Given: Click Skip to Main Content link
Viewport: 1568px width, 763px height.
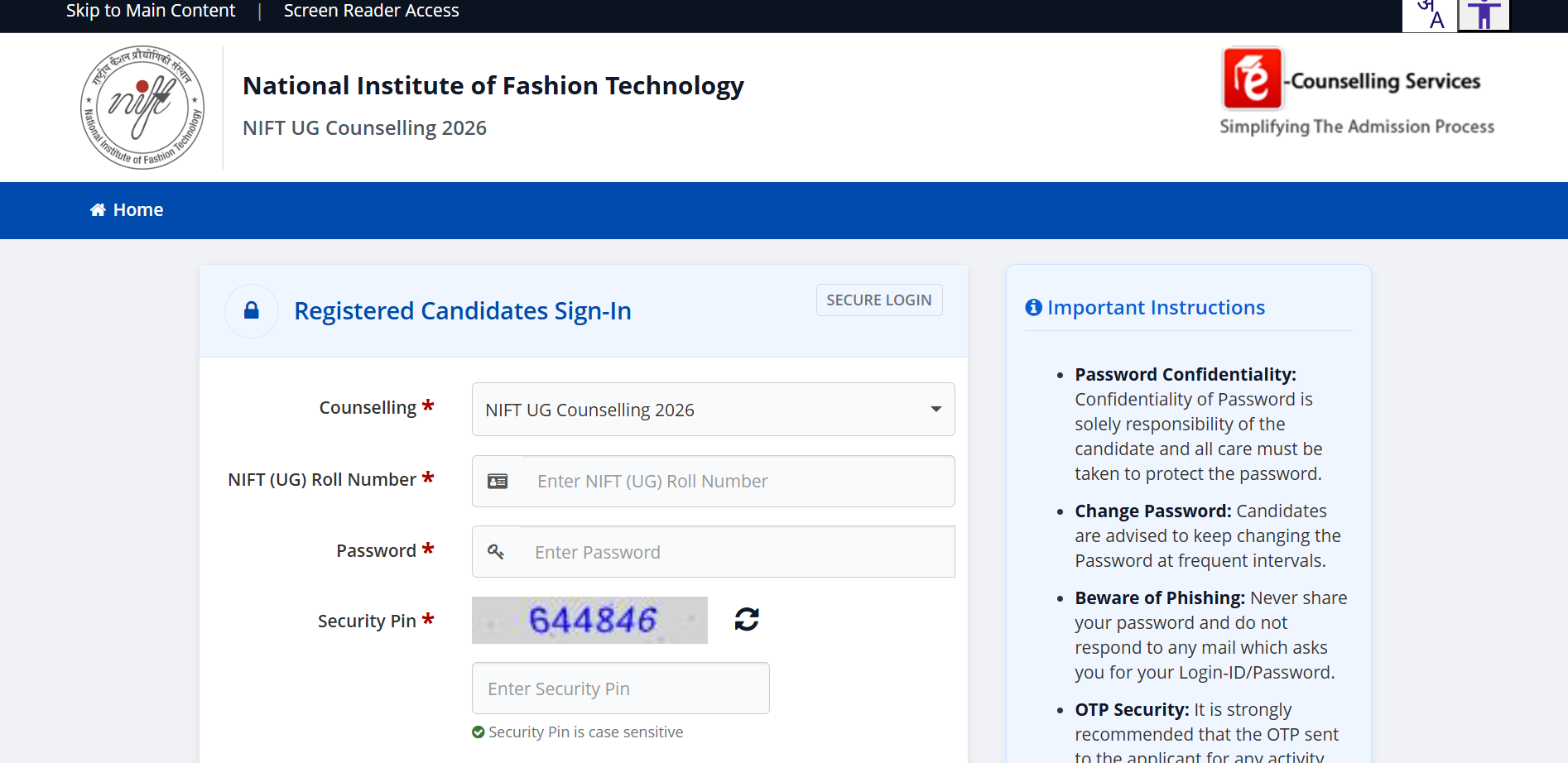Looking at the screenshot, I should pyautogui.click(x=151, y=11).
